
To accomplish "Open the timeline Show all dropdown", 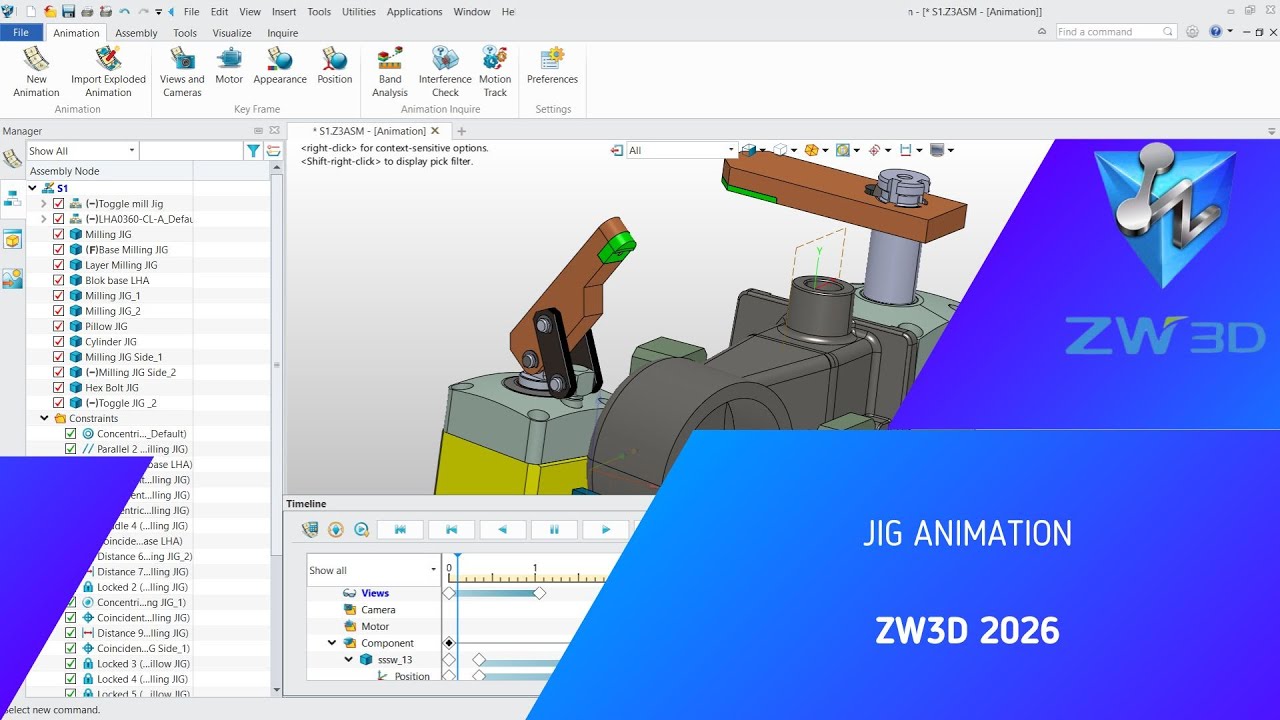I will click(x=373, y=570).
